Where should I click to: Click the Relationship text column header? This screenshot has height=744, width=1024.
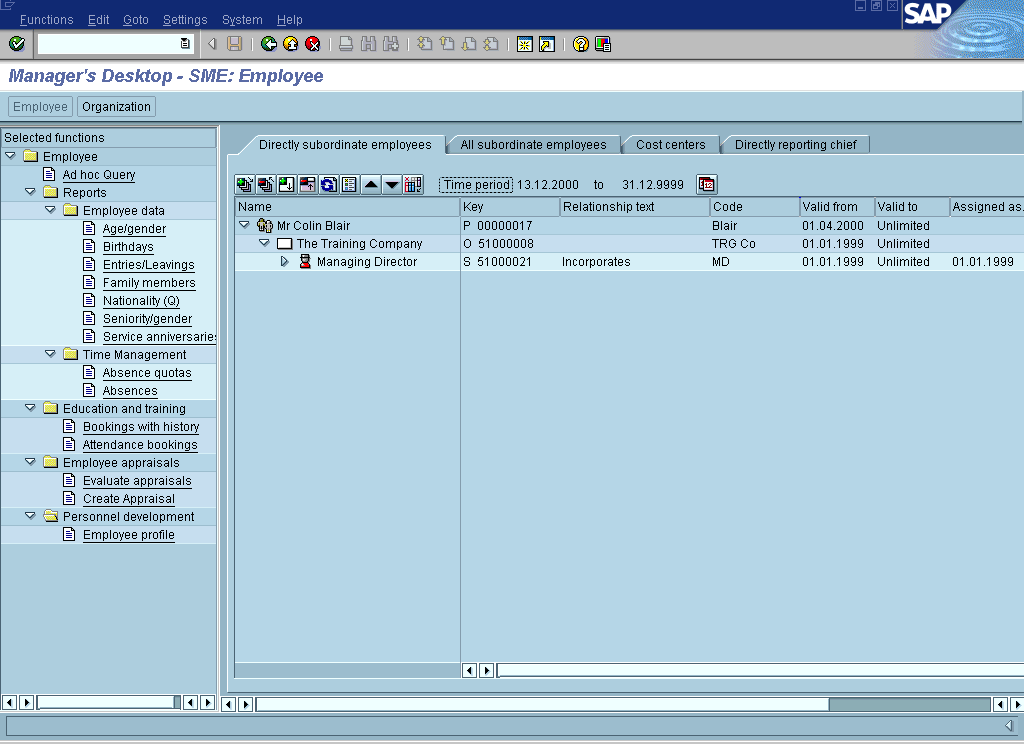click(x=635, y=206)
